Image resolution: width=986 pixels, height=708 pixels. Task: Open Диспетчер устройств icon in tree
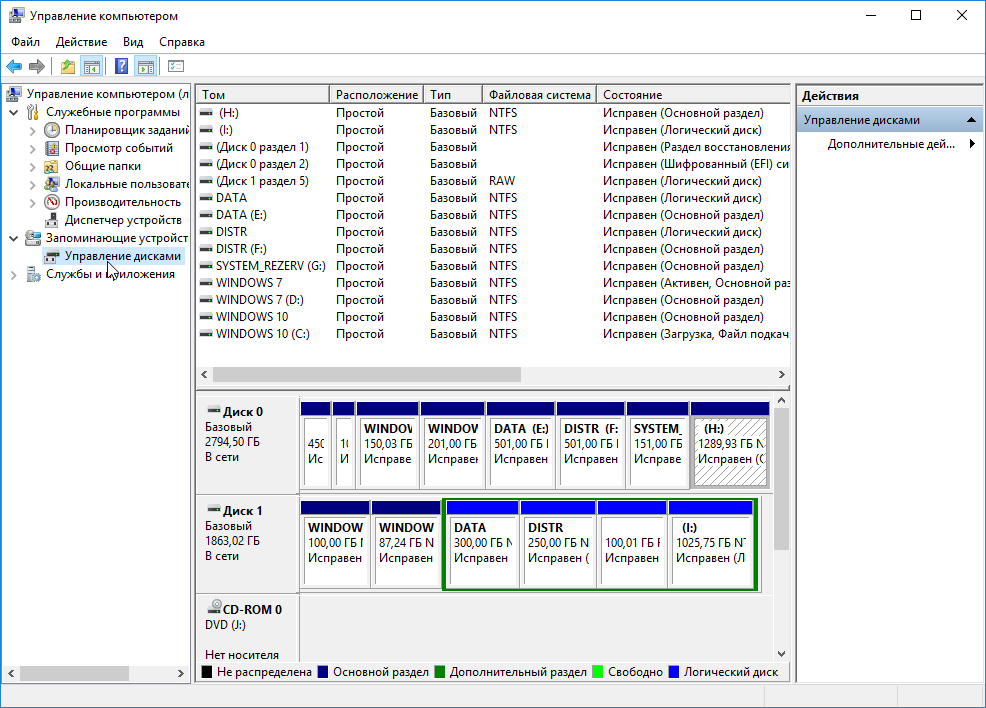point(52,220)
